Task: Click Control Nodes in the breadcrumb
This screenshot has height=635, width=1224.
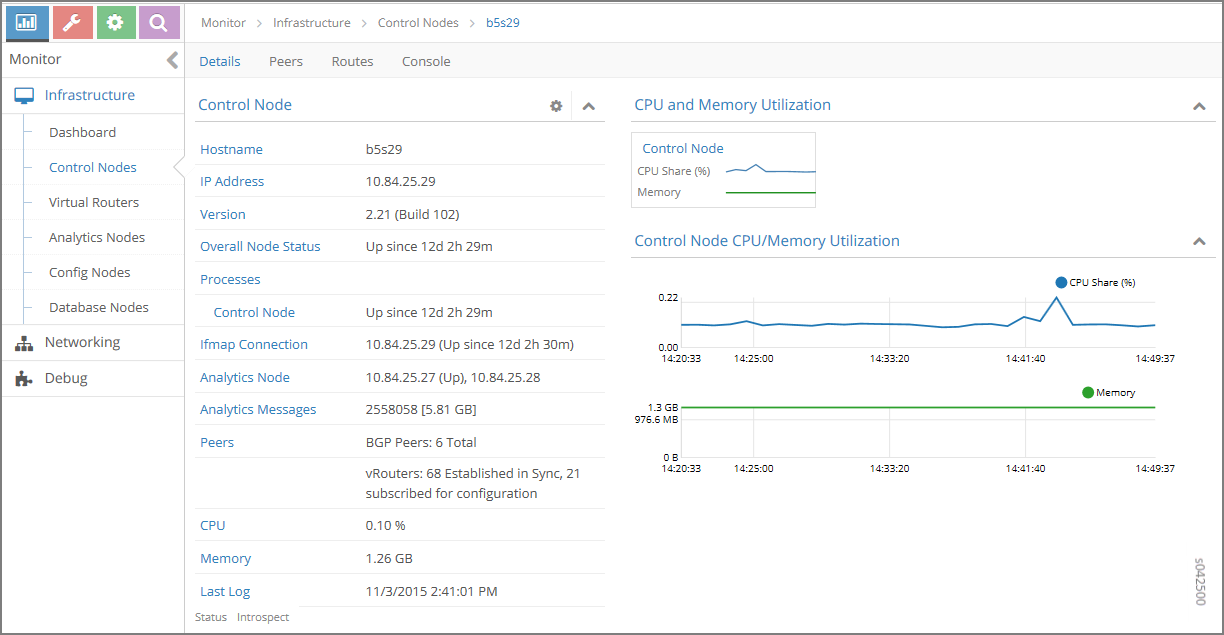Action: (418, 22)
